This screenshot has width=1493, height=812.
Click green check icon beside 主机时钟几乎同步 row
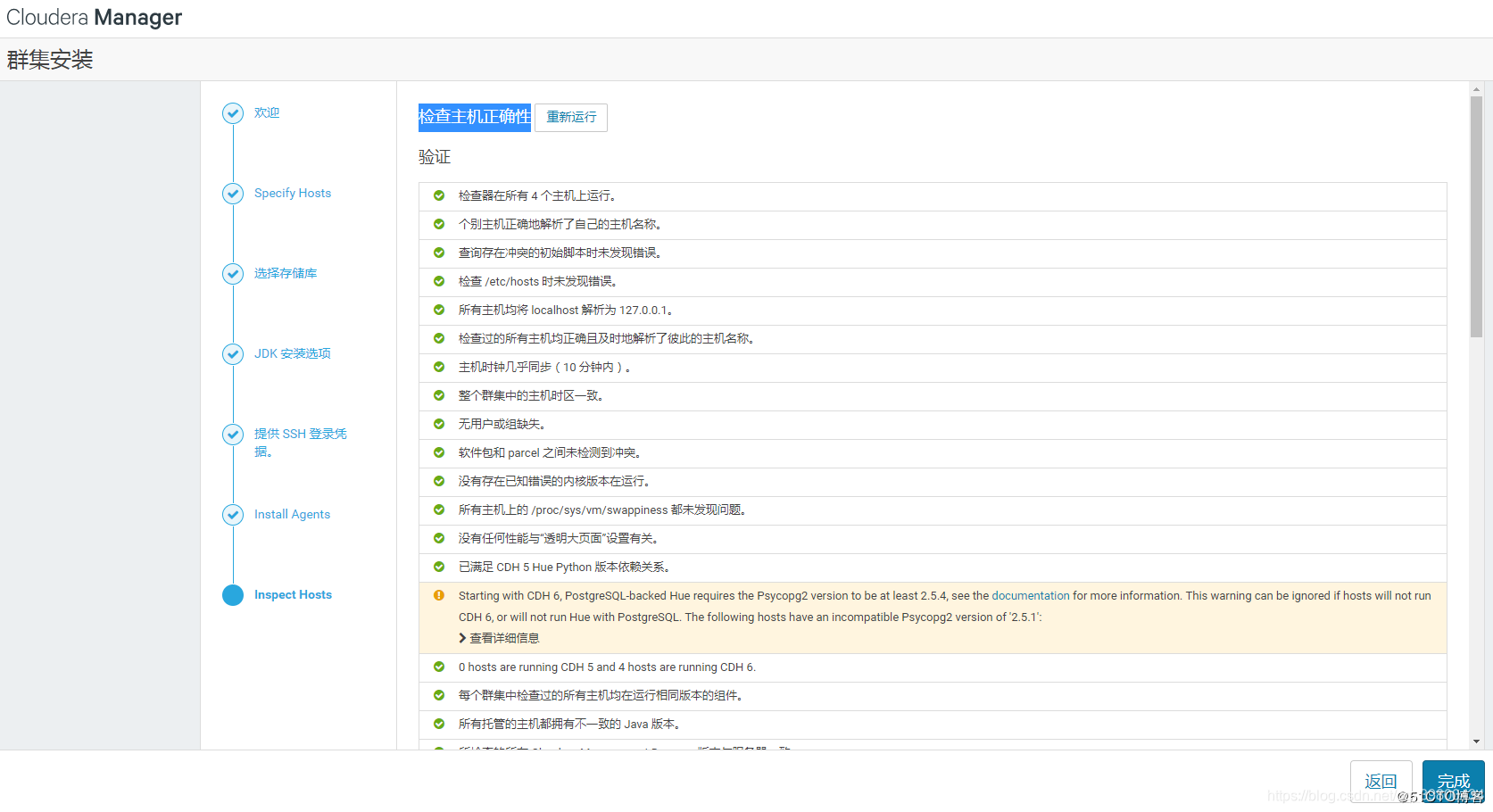(x=439, y=367)
